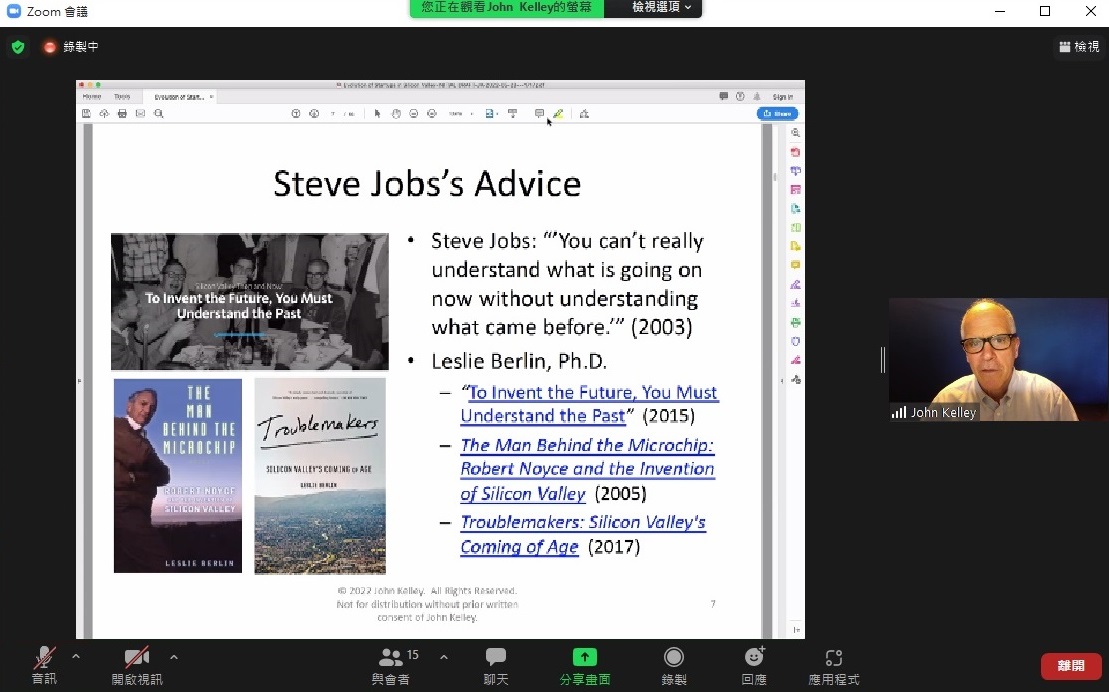Expand audio options arrow beside 音訊

pyautogui.click(x=76, y=657)
